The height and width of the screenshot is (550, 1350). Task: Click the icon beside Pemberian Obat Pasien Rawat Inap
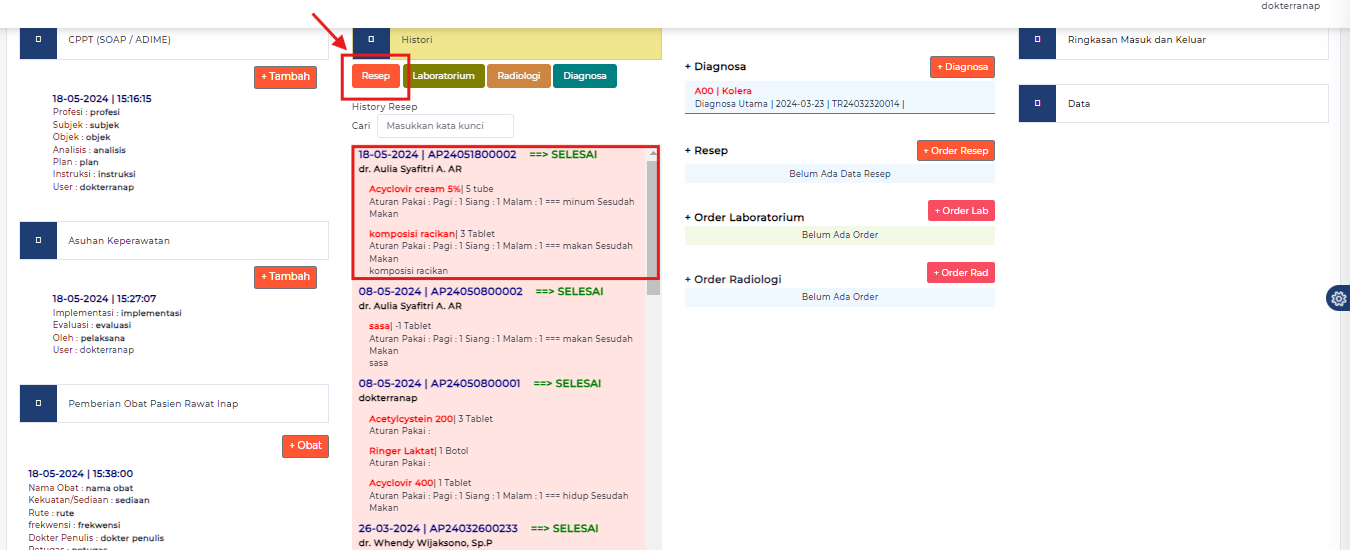[38, 403]
